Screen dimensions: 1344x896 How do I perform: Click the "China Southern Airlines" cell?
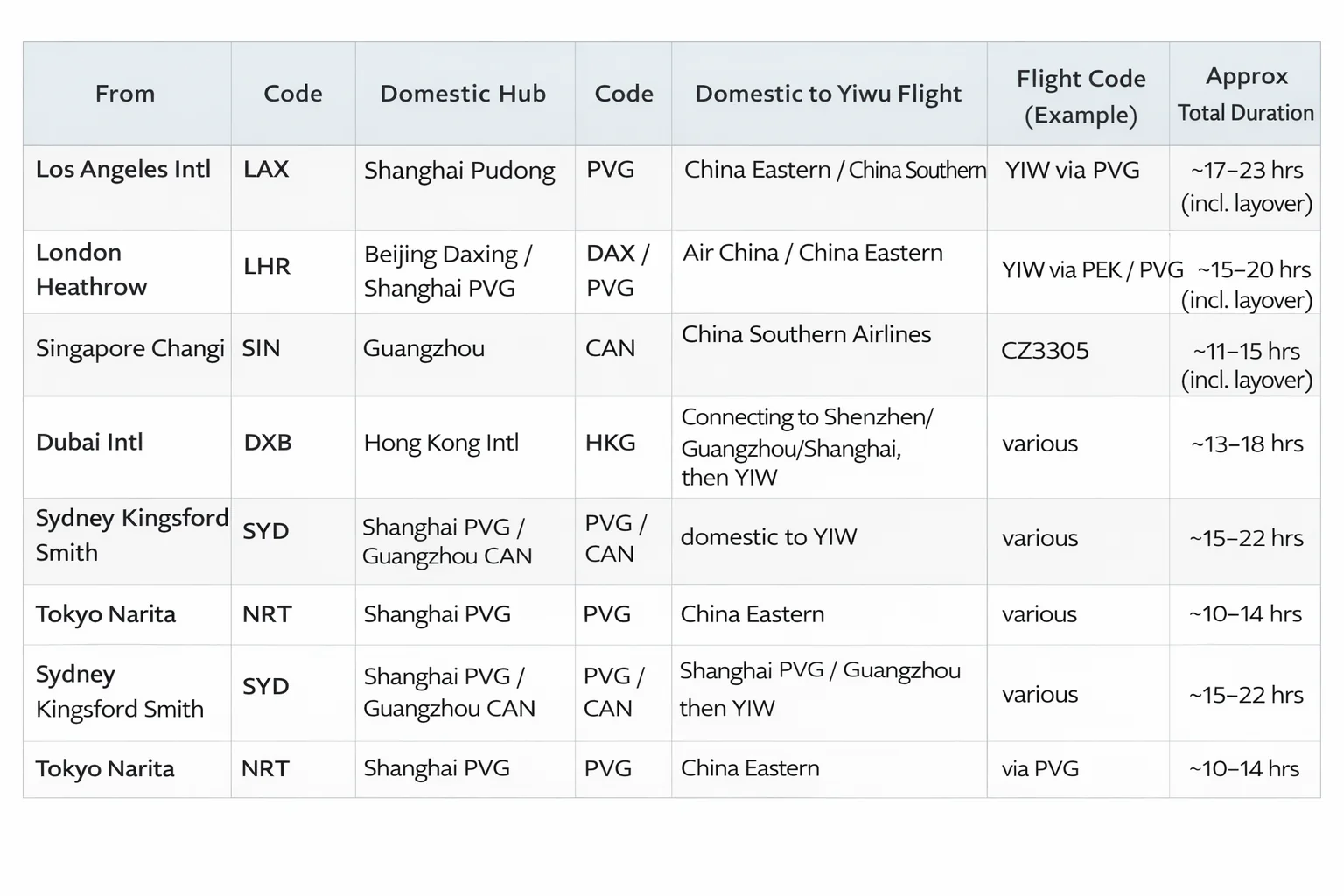pos(806,334)
